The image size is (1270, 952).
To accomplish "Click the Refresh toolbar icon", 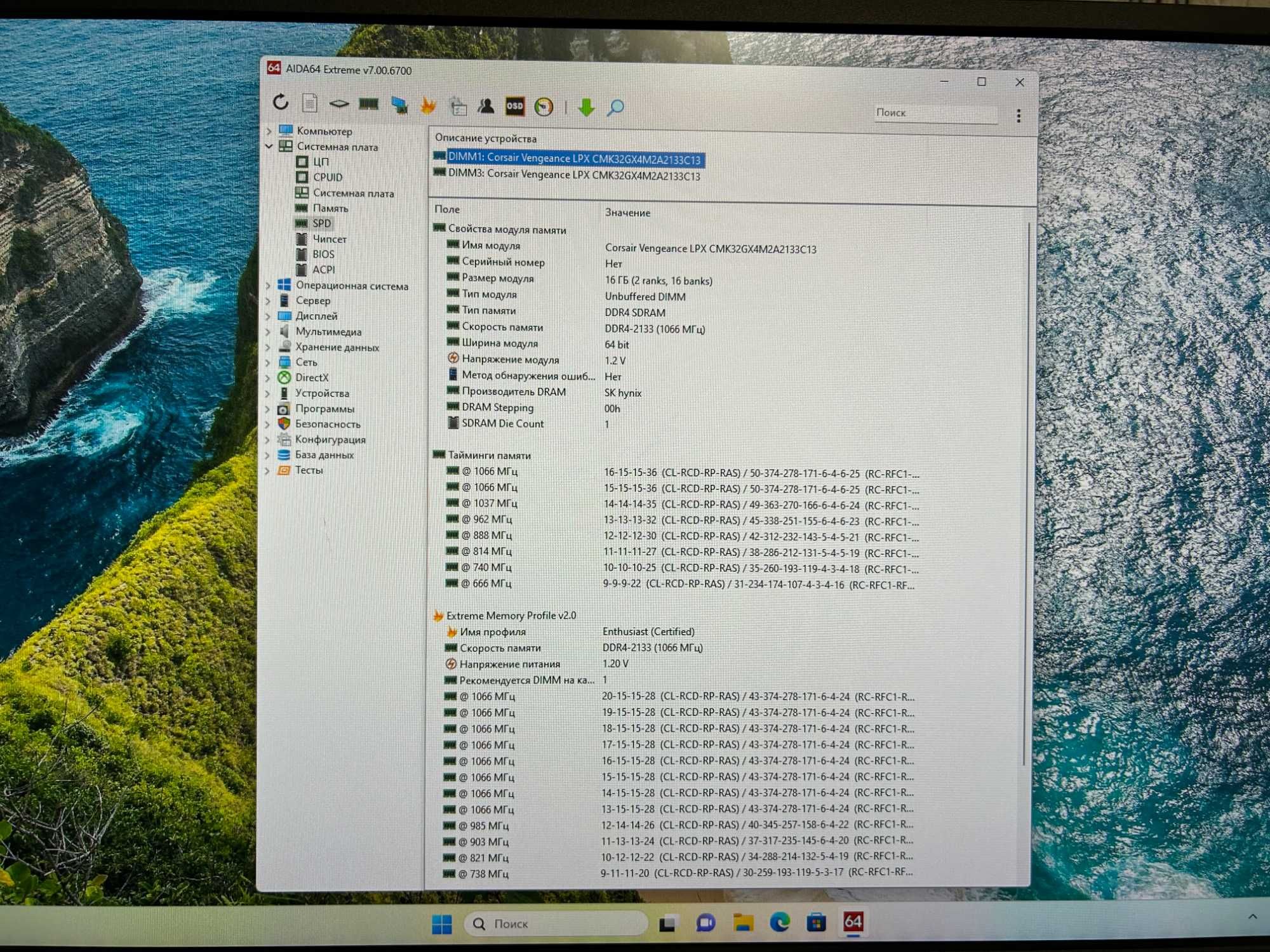I will (x=281, y=102).
